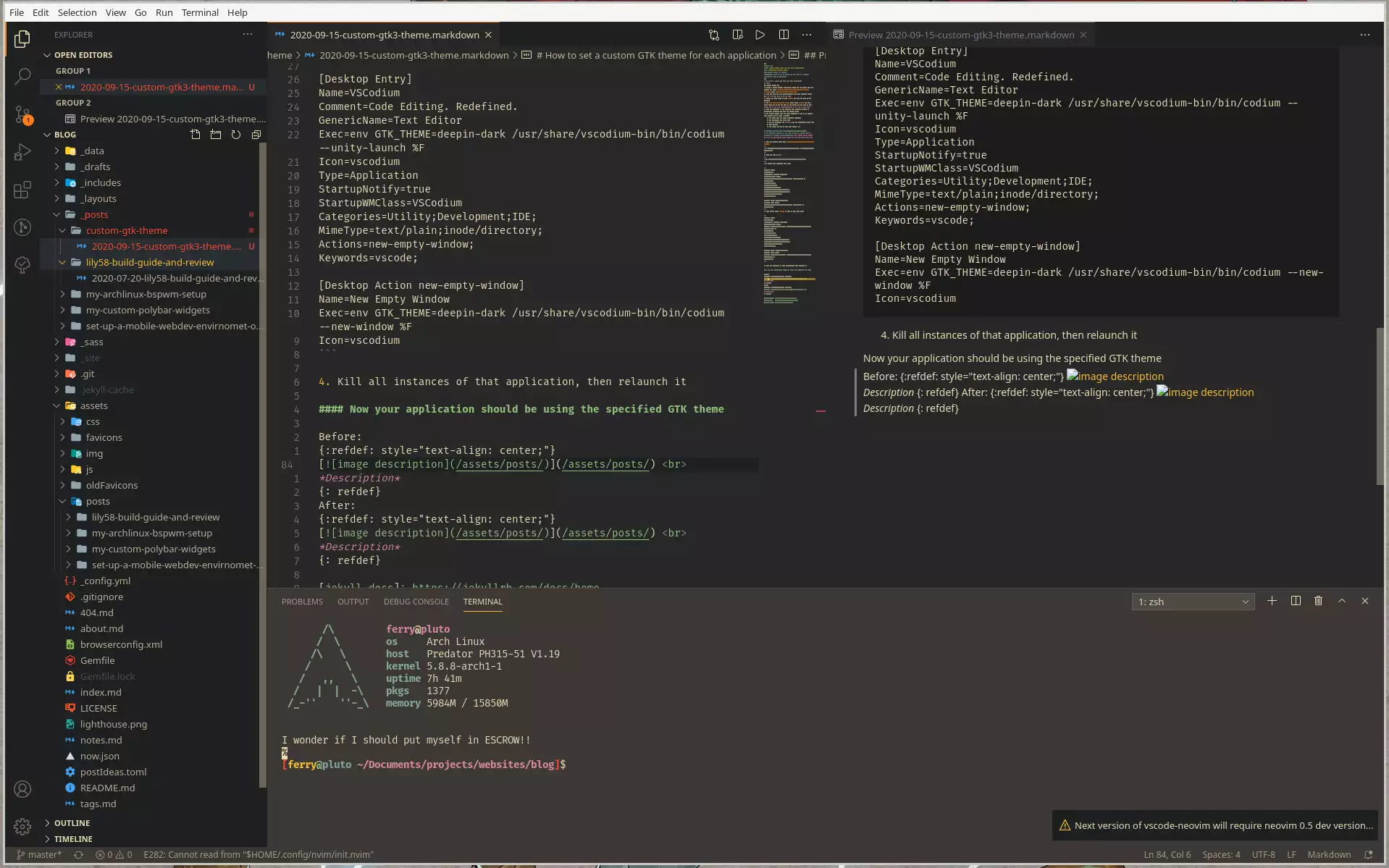Screen dimensions: 1389x868
Task: Expand the _data folder
Action: pyautogui.click(x=92, y=151)
